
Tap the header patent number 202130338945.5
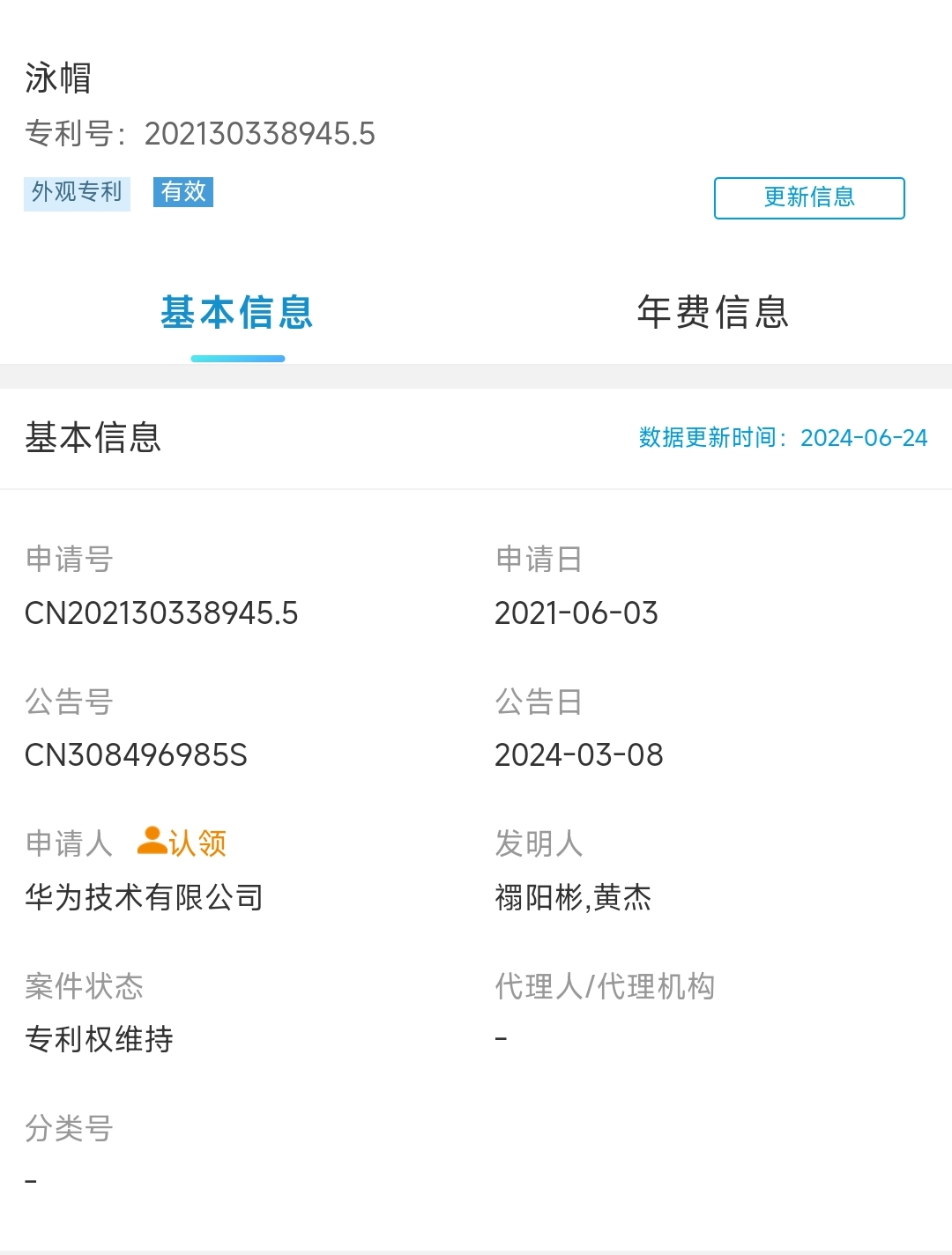259,134
